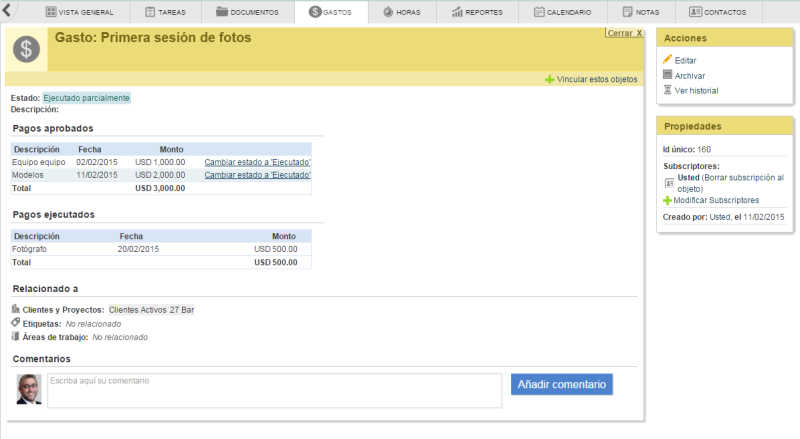Change Equipo equipo payment to Ejecutado

pos(257,162)
